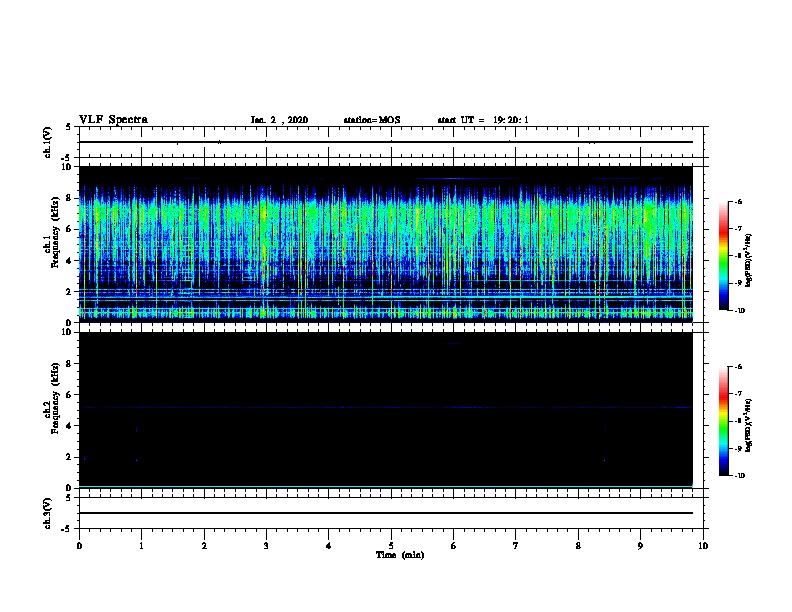Click the "9" tick on Time axis
The height and width of the screenshot is (612, 792).
pyautogui.click(x=640, y=546)
